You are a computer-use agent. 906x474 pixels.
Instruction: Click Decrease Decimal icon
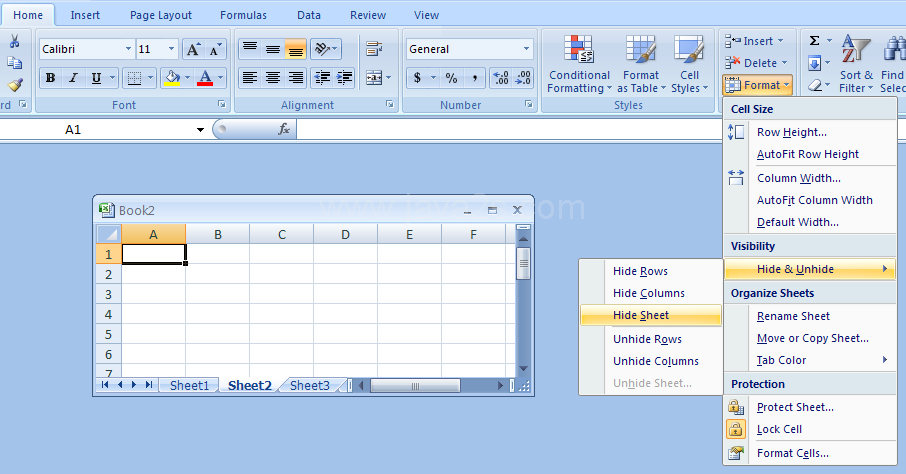click(523, 77)
